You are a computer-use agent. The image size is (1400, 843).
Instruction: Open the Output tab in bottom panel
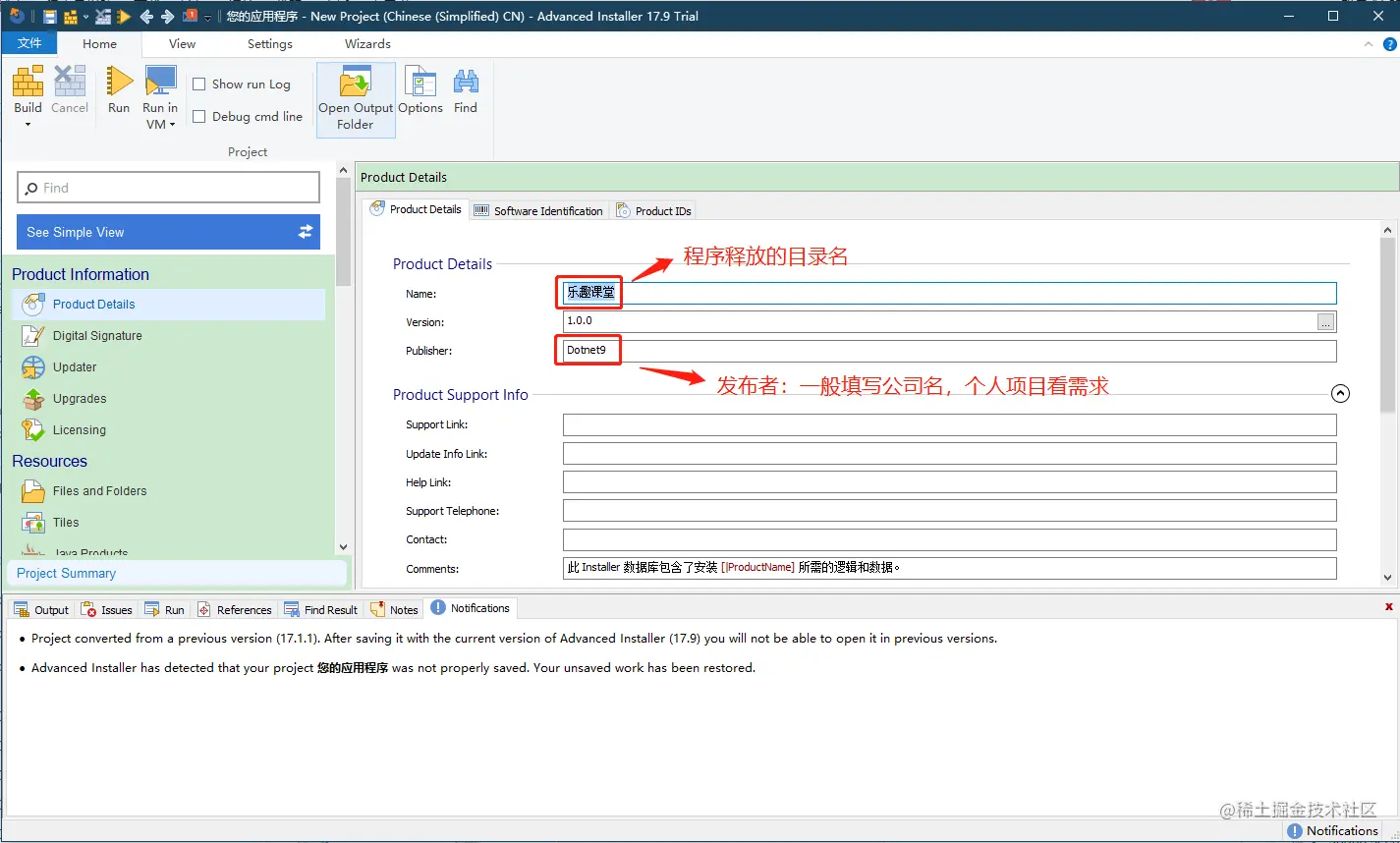(x=41, y=609)
